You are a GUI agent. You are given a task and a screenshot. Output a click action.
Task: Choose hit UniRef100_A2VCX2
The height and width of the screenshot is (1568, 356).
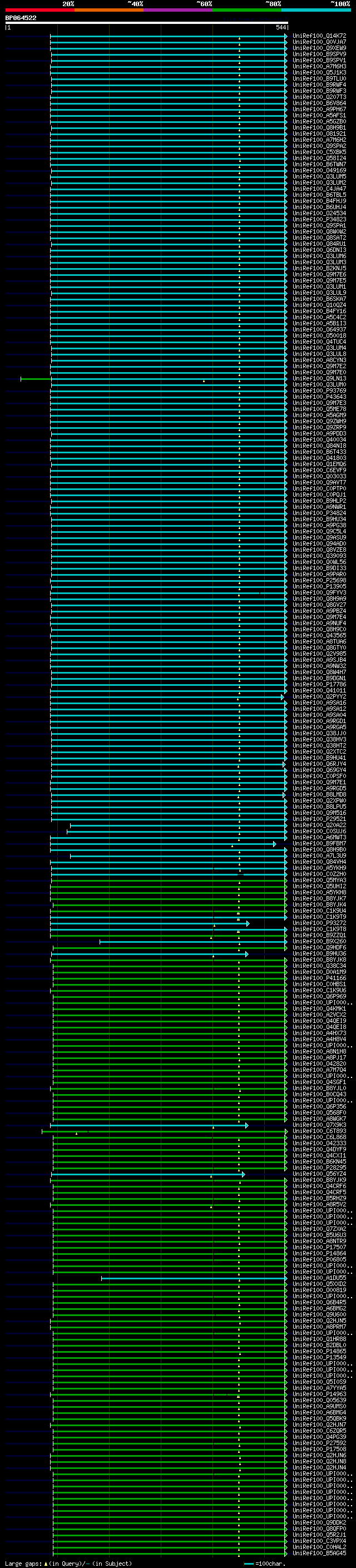(319, 1015)
